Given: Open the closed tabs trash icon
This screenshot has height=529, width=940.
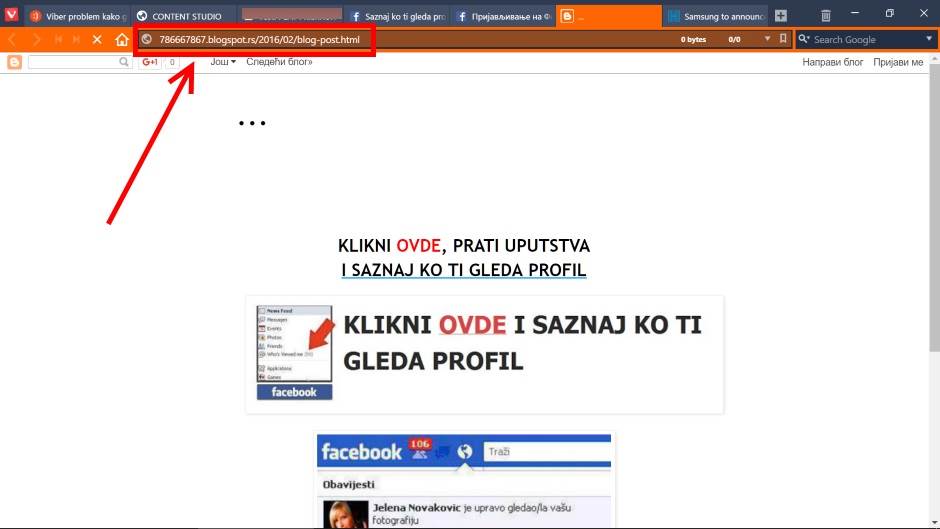Looking at the screenshot, I should pos(825,16).
